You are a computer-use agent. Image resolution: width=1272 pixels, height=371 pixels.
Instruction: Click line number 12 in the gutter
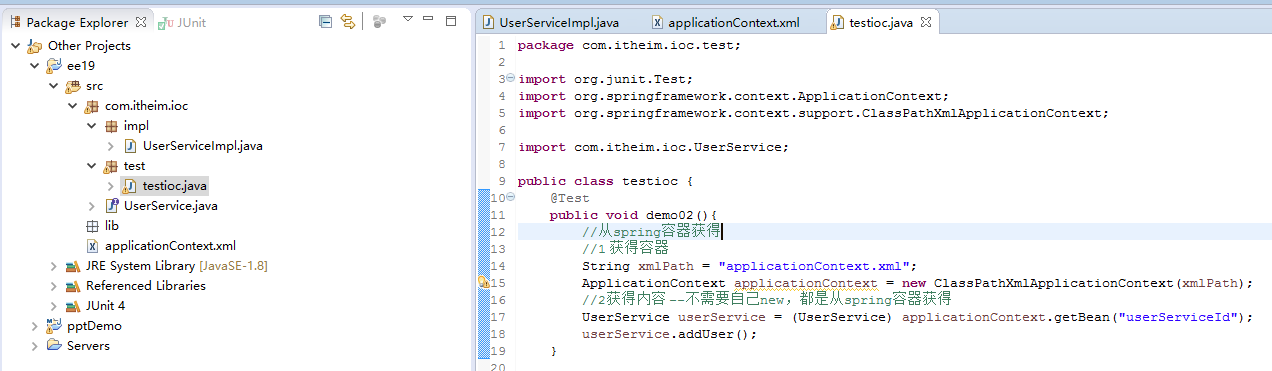pos(498,231)
